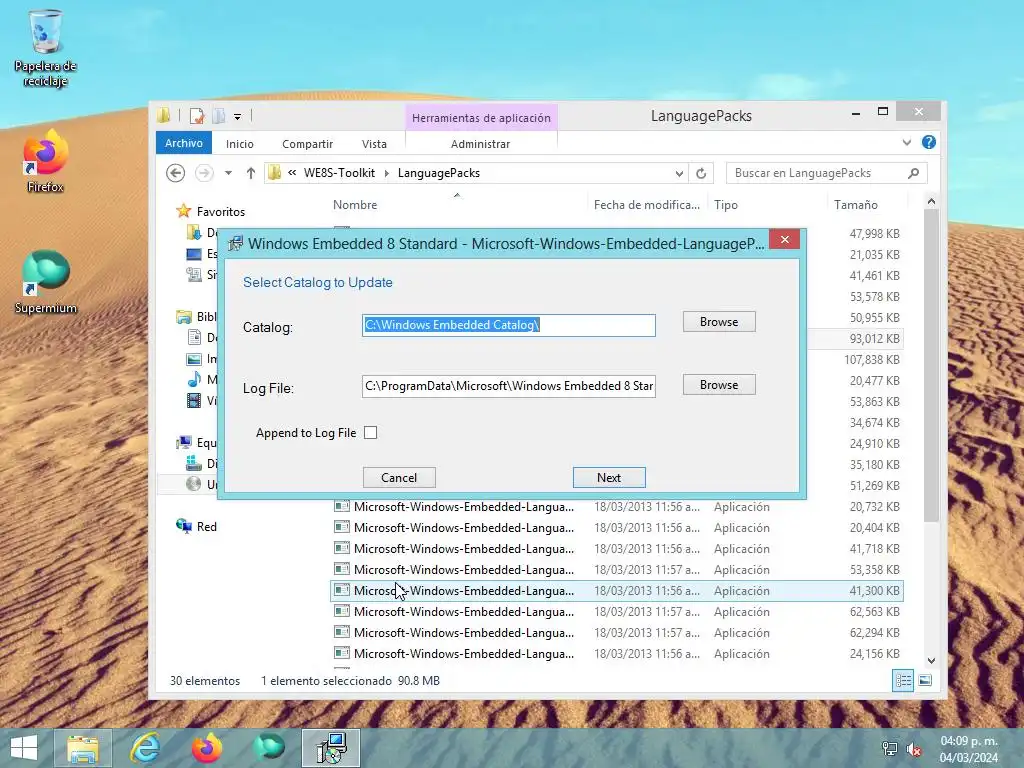
Task: Select the installer icon in the taskbar
Action: (331, 748)
